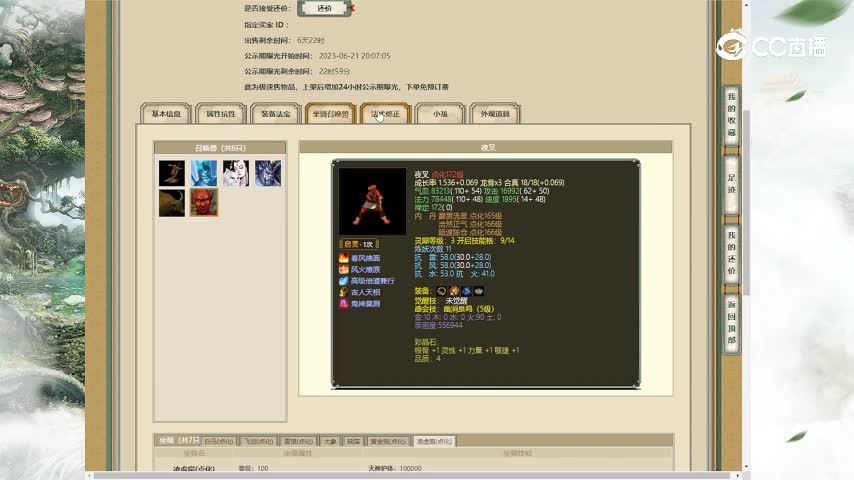Click the 春风拂面 skill icon

point(344,258)
